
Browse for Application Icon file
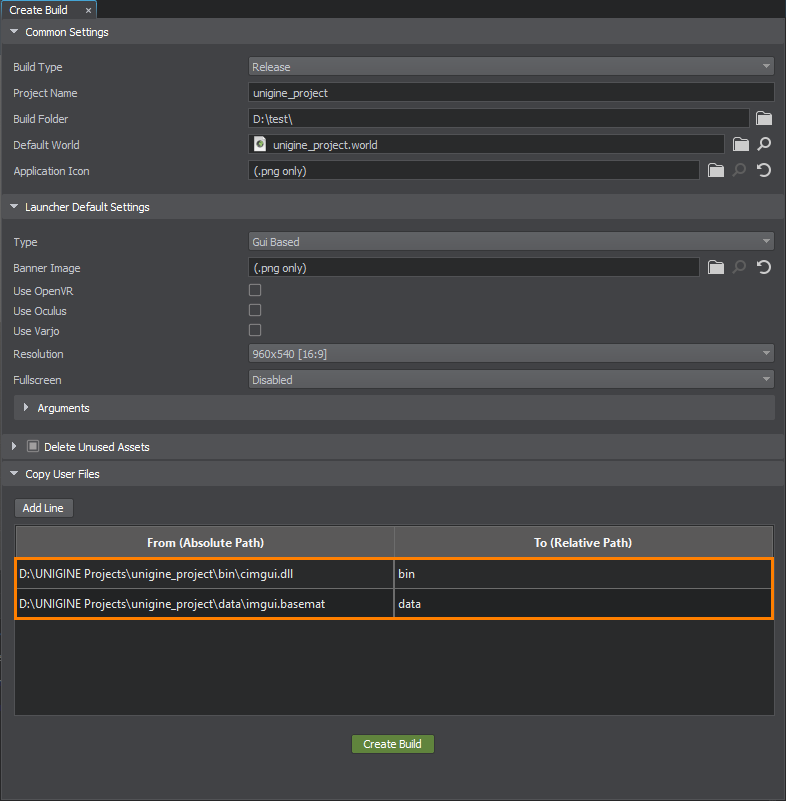click(x=715, y=170)
